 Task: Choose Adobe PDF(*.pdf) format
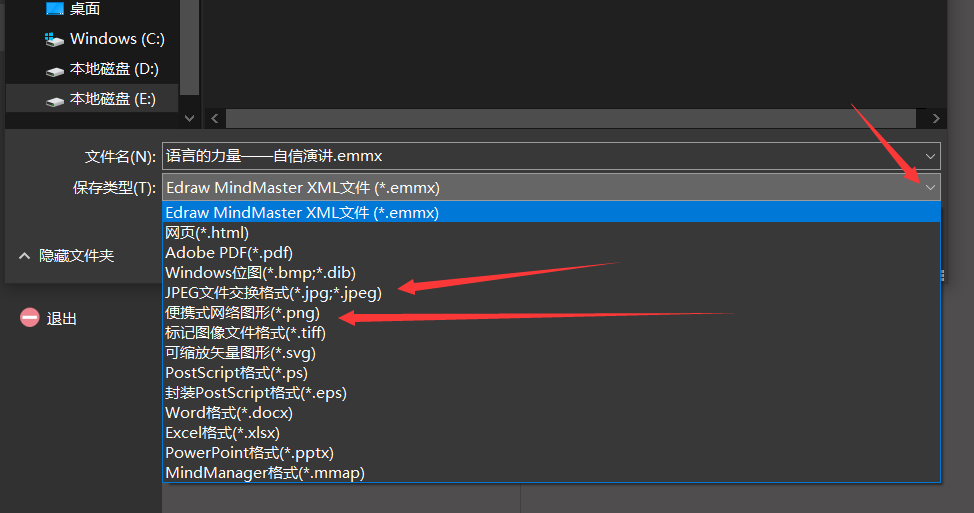pos(552,253)
